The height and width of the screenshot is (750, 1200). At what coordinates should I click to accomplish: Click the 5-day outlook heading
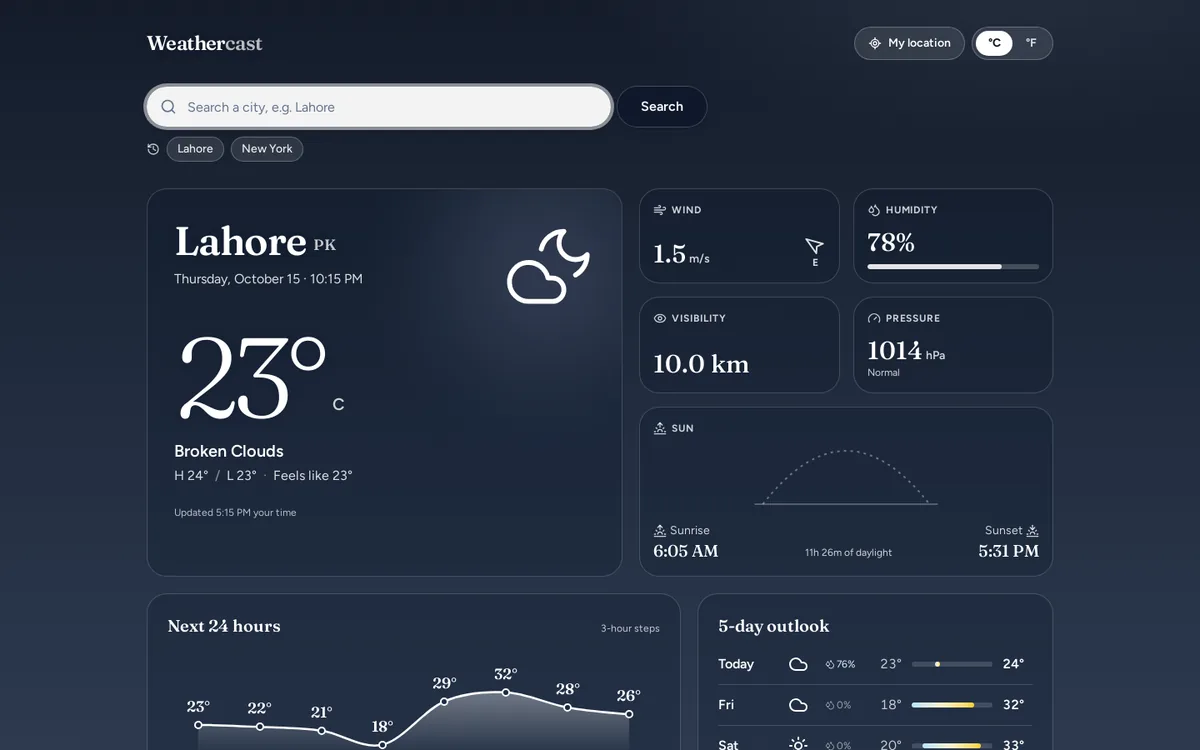[x=774, y=626]
